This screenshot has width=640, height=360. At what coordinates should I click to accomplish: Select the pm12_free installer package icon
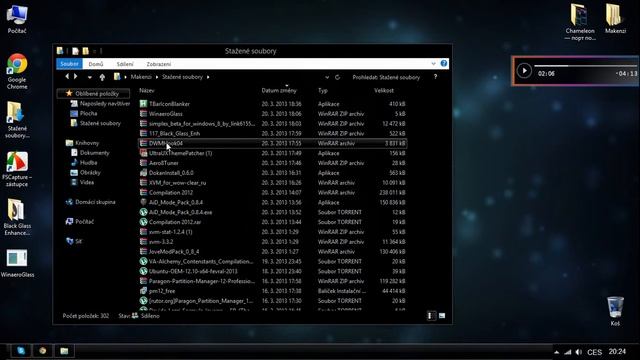coord(143,291)
